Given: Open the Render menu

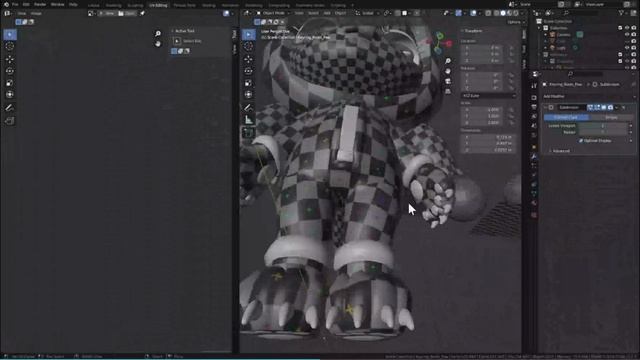Looking at the screenshot, I should click(x=40, y=4).
